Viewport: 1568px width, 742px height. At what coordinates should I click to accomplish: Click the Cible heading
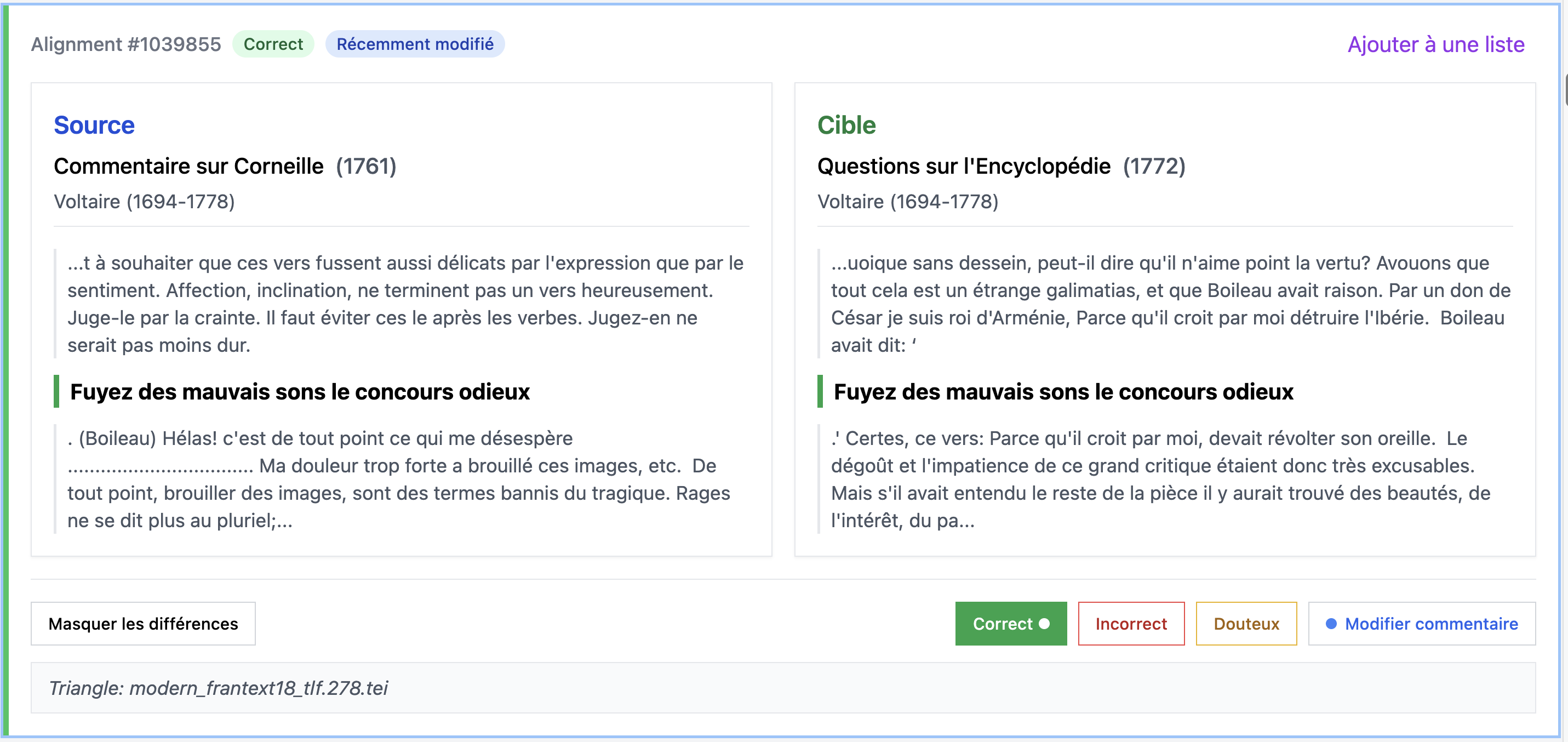[x=846, y=125]
